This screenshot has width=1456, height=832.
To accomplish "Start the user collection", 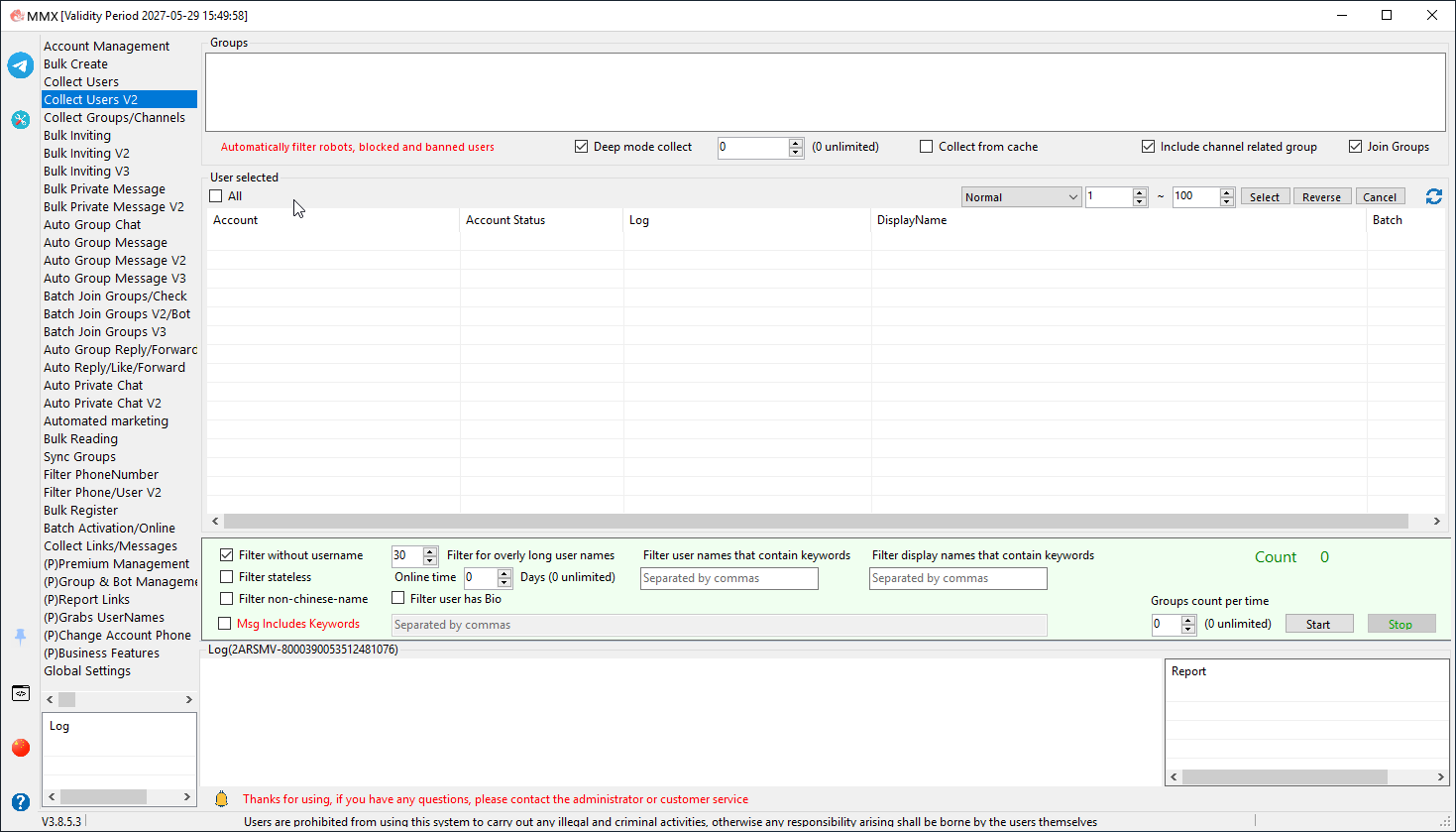I will pyautogui.click(x=1318, y=624).
